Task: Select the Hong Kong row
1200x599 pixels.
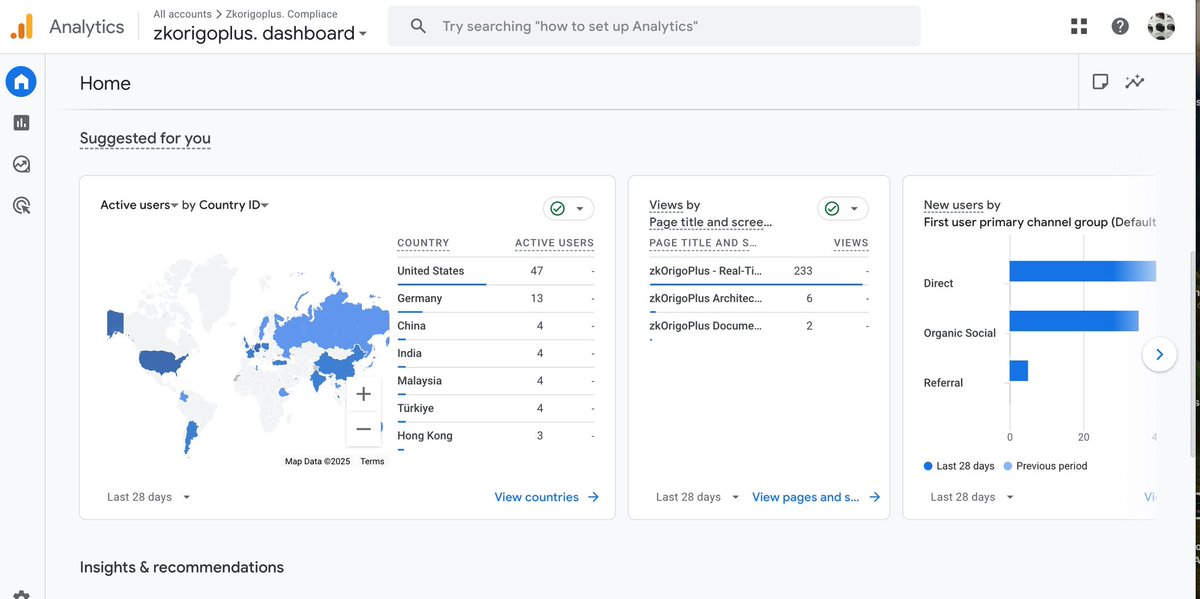Action: point(495,436)
